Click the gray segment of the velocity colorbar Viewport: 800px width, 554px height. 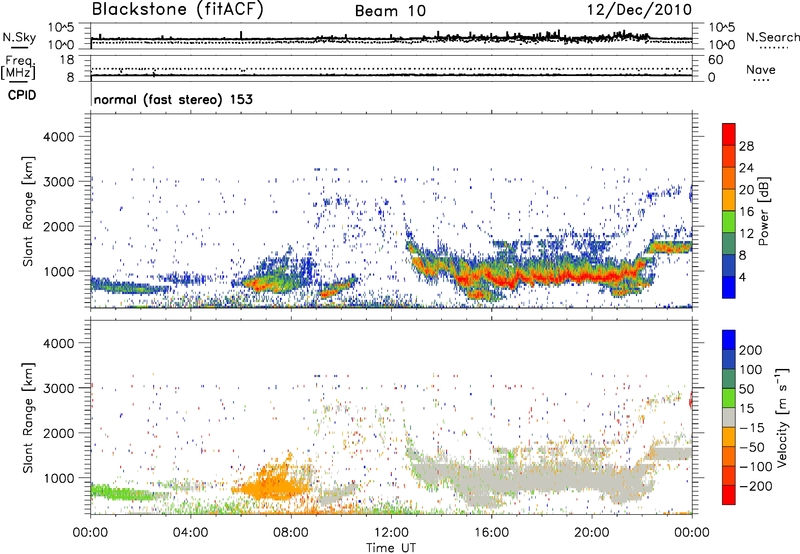(x=729, y=418)
